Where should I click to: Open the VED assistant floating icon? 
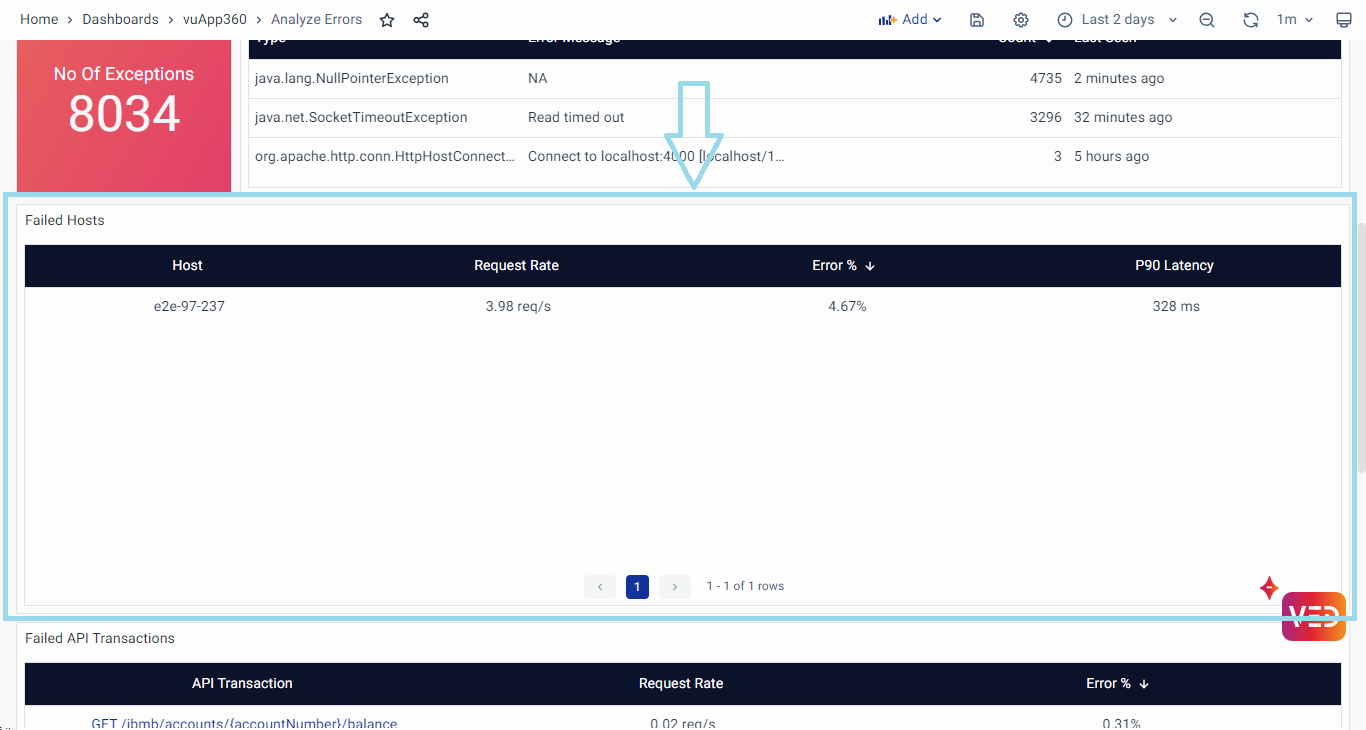click(x=1313, y=616)
